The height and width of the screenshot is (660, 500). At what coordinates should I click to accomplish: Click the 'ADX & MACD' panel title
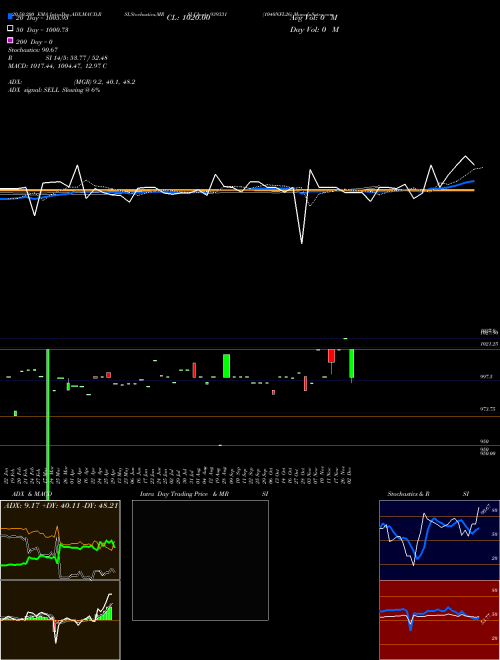tap(32, 494)
